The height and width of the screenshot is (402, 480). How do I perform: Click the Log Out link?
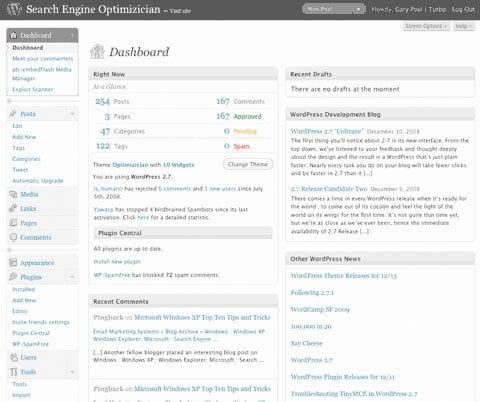(x=463, y=9)
